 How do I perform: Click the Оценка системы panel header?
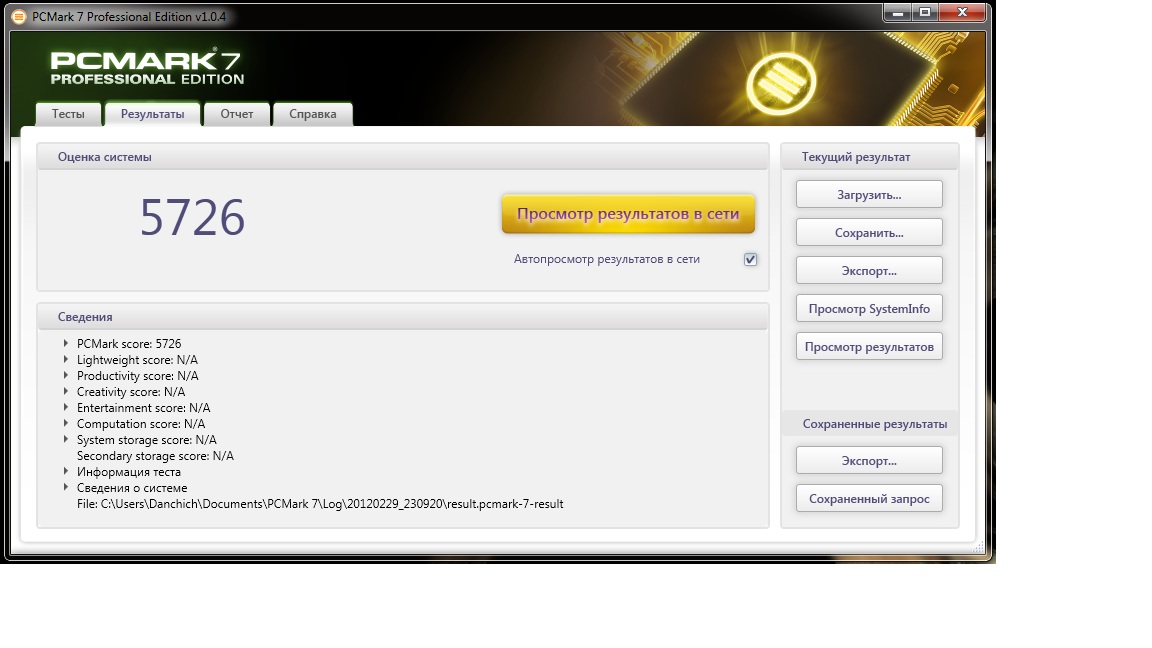[403, 156]
